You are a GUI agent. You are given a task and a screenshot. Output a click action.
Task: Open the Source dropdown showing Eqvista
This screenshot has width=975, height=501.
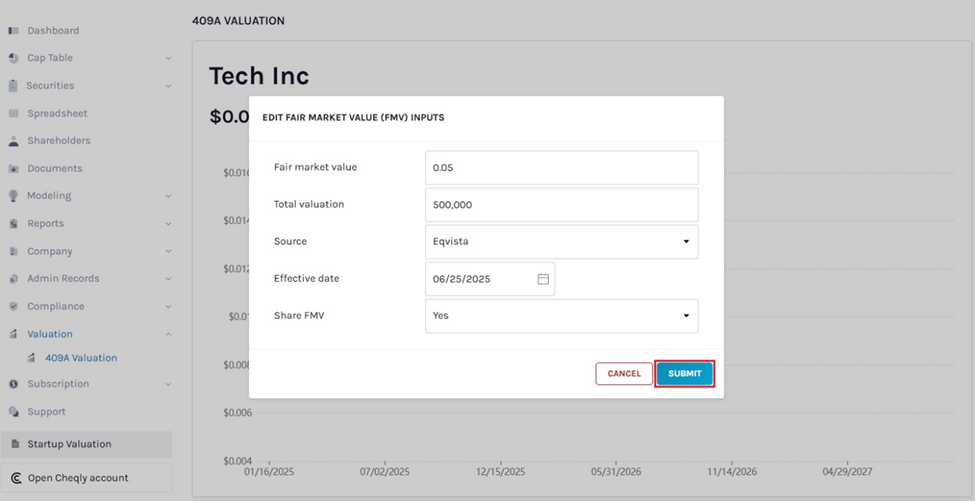561,242
